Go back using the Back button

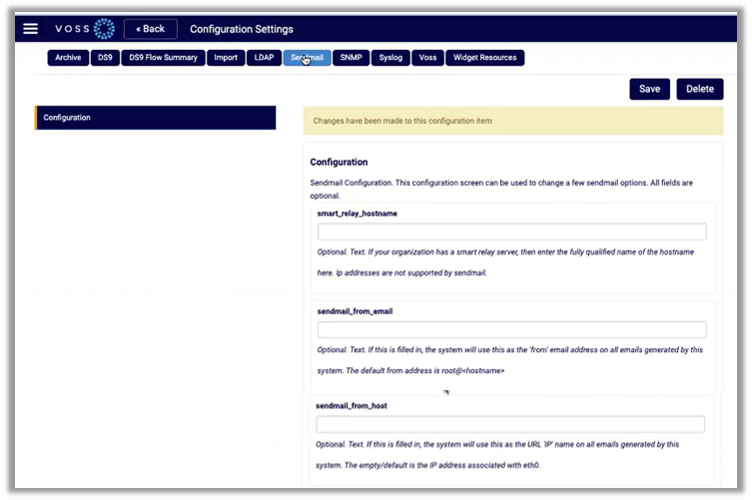(151, 29)
